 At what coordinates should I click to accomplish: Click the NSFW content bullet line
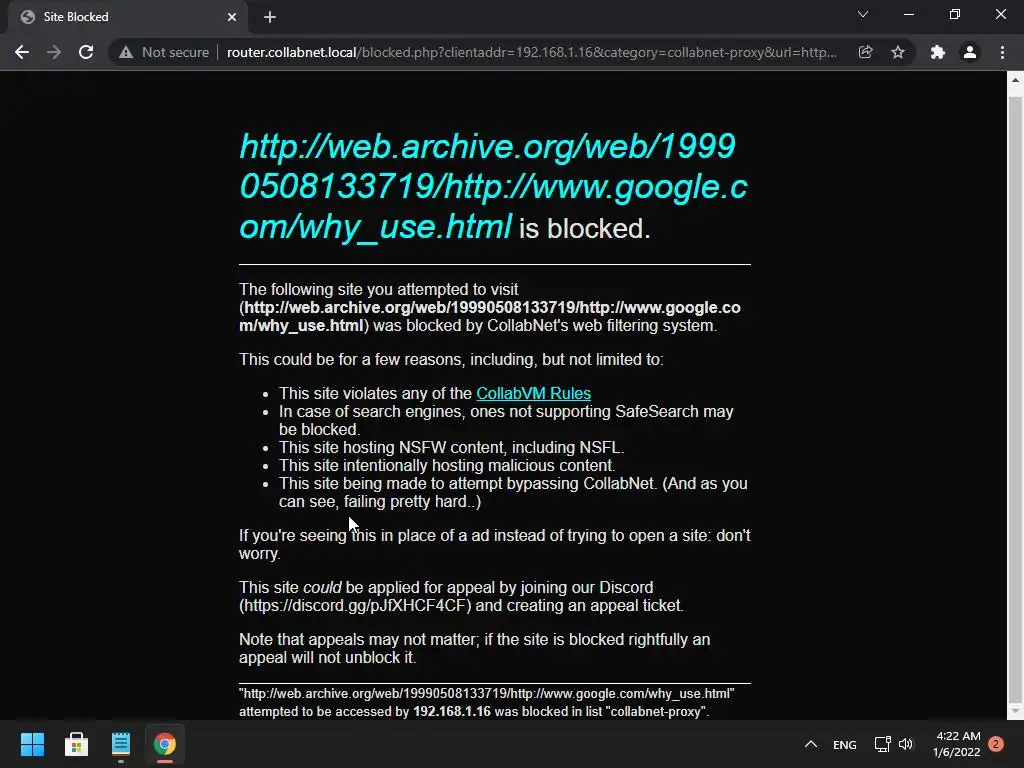click(451, 447)
